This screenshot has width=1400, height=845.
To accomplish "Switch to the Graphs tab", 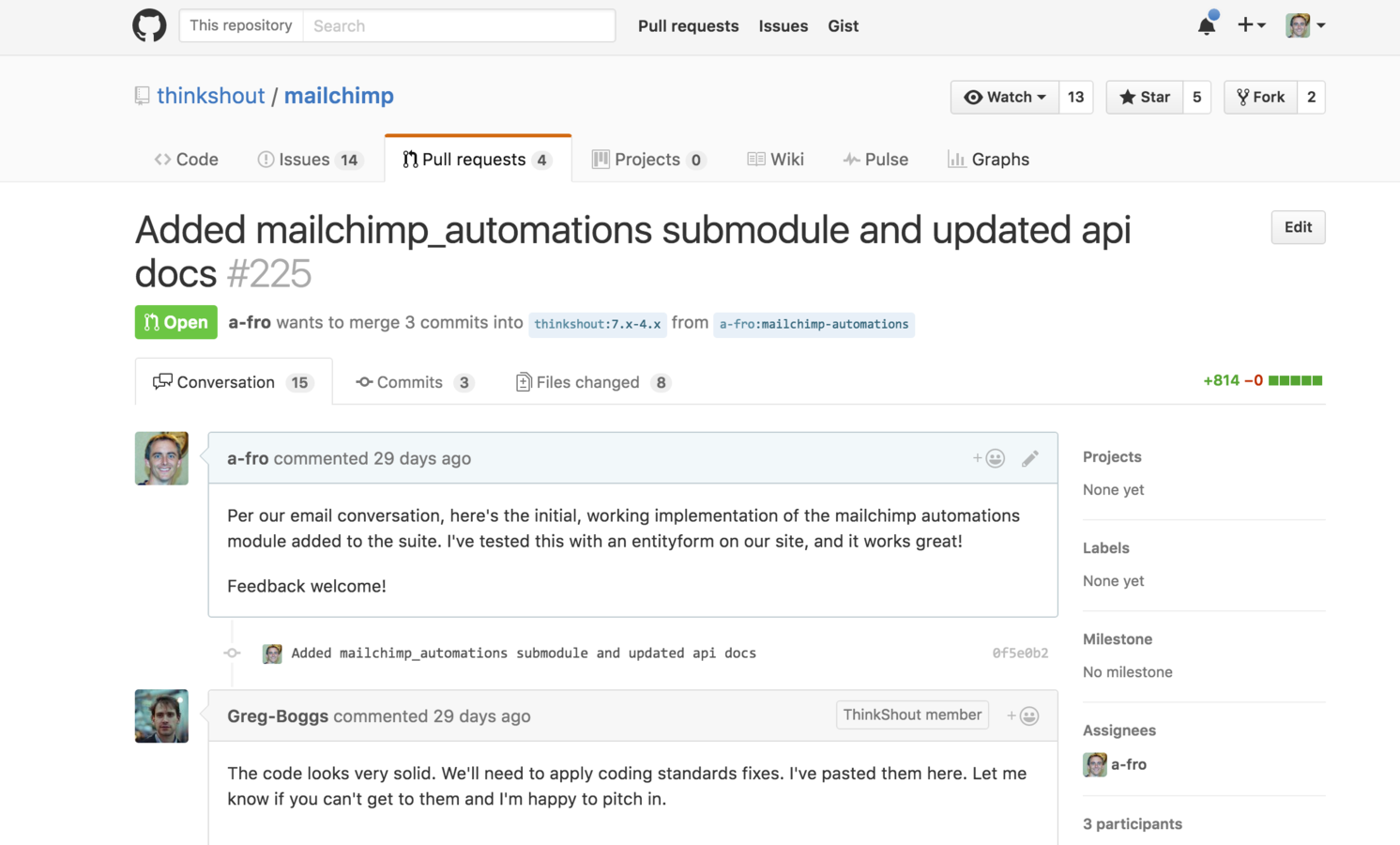I will point(988,160).
